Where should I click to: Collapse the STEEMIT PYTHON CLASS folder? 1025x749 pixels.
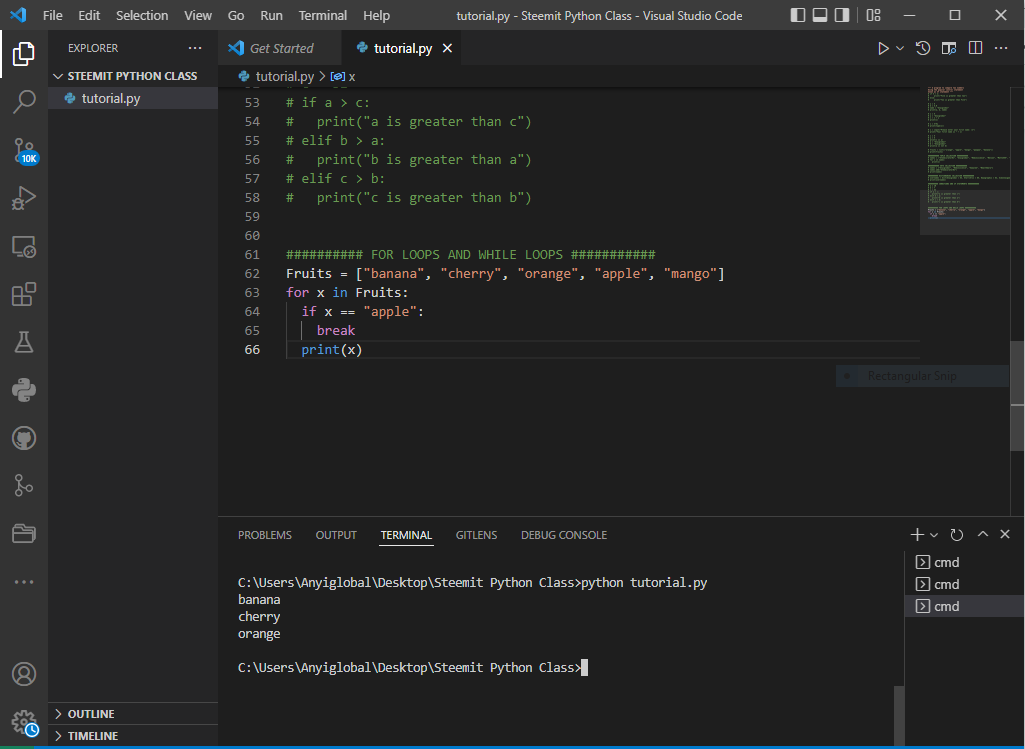coord(132,76)
